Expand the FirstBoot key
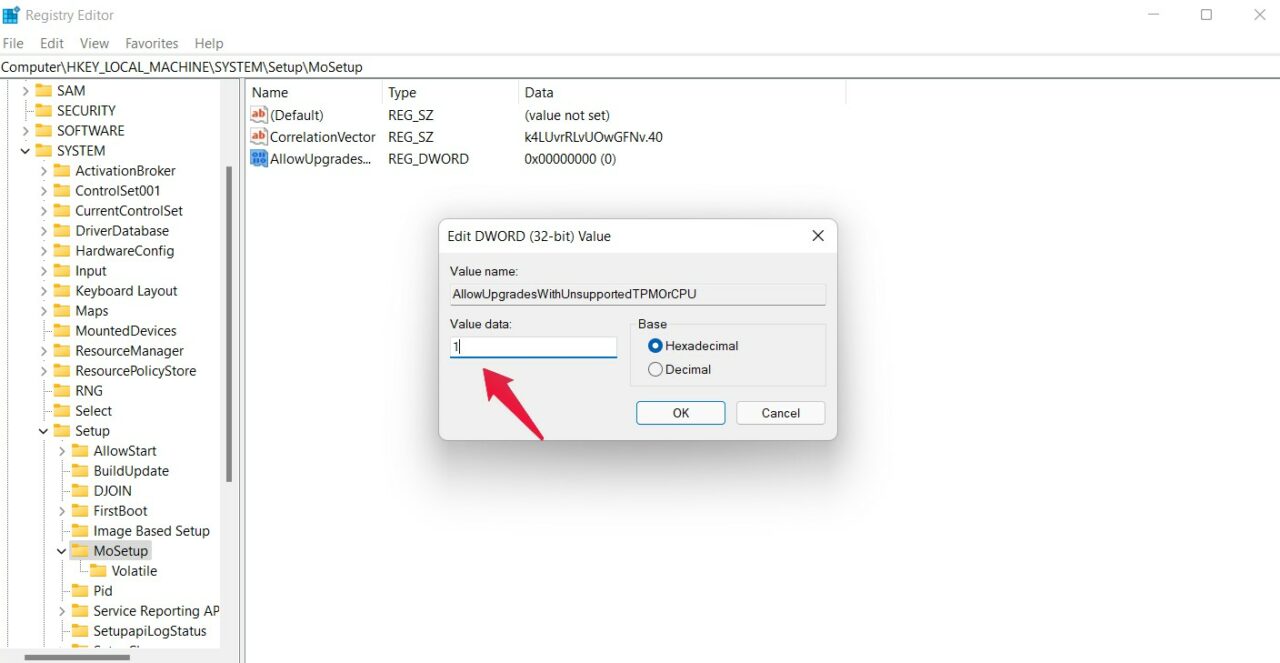 (62, 510)
